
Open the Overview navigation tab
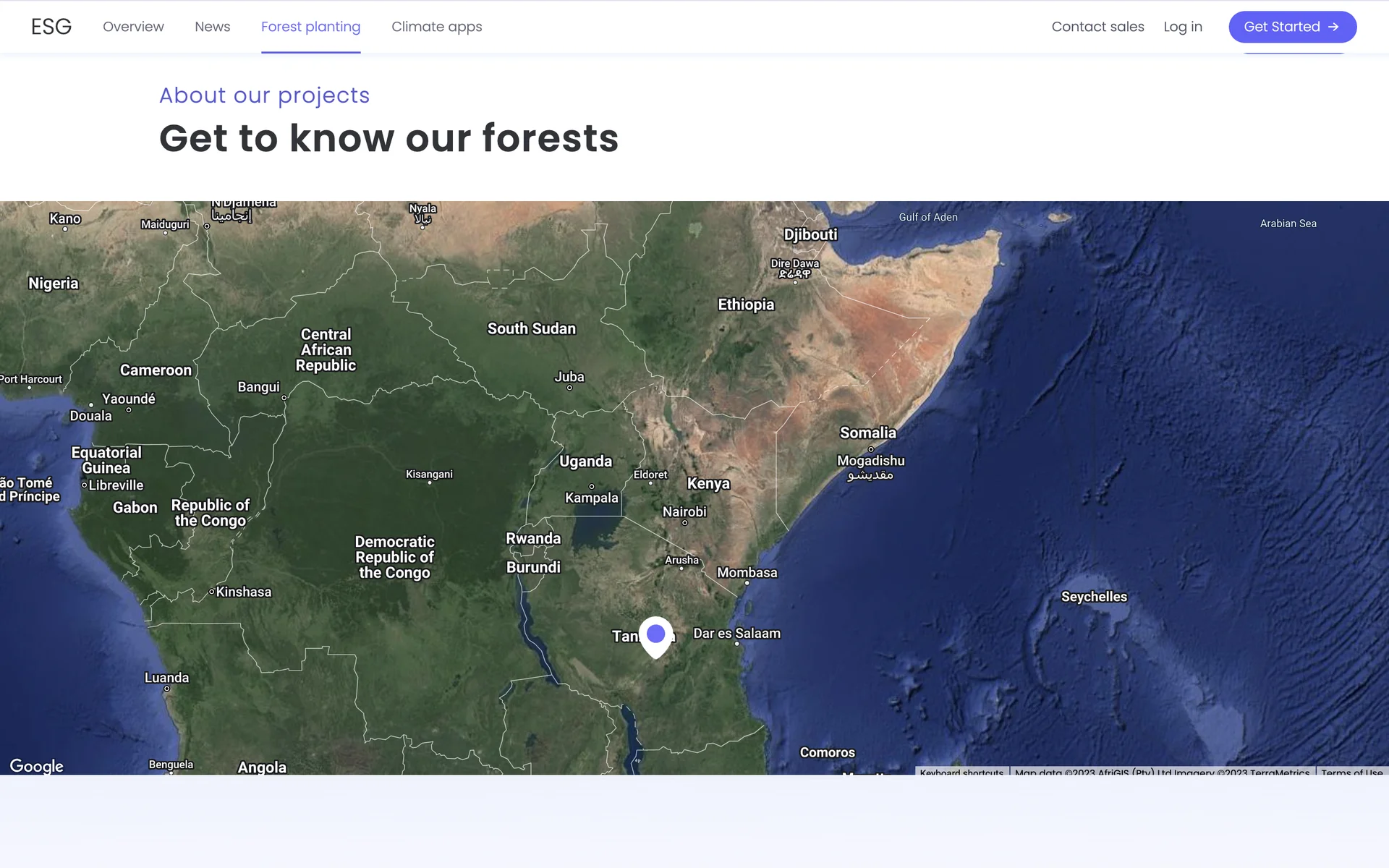(133, 27)
